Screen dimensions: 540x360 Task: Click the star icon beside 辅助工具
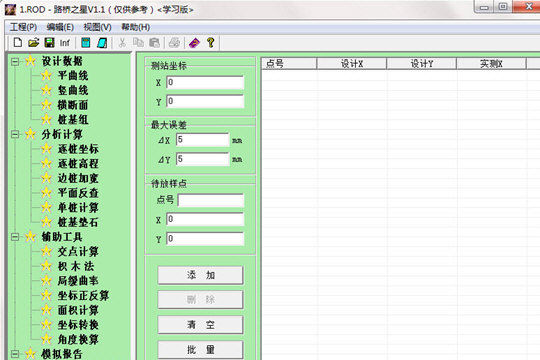(x=30, y=237)
